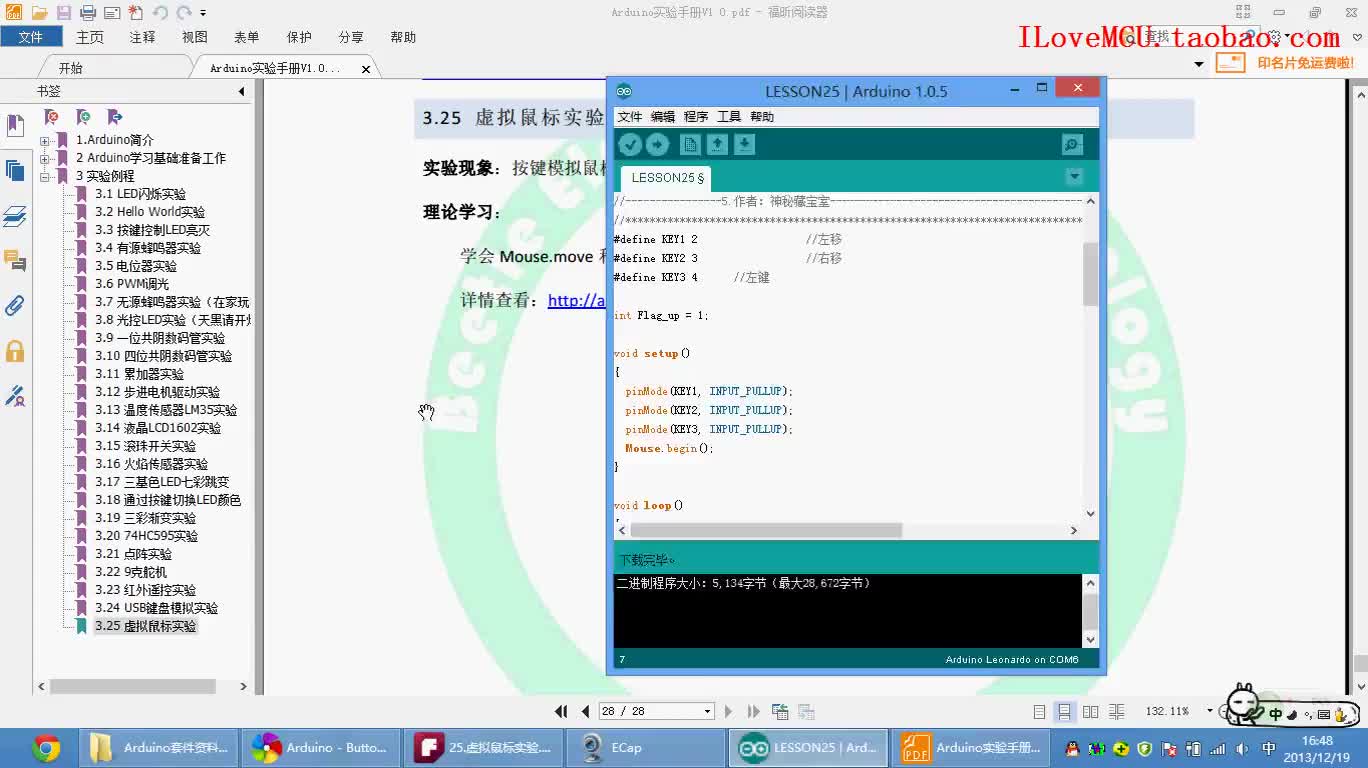Open the Pages thumbnail panel in sidebar
The height and width of the screenshot is (768, 1368).
coord(15,170)
